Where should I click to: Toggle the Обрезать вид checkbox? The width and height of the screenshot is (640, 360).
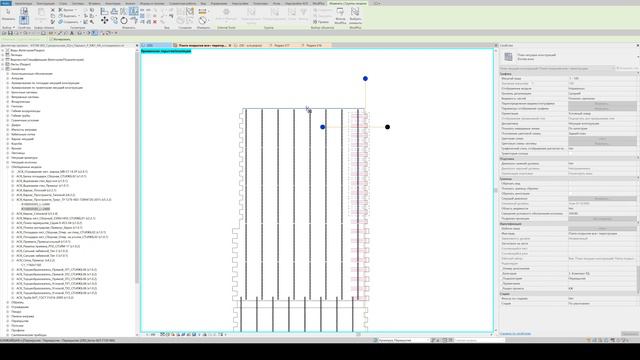(571, 184)
